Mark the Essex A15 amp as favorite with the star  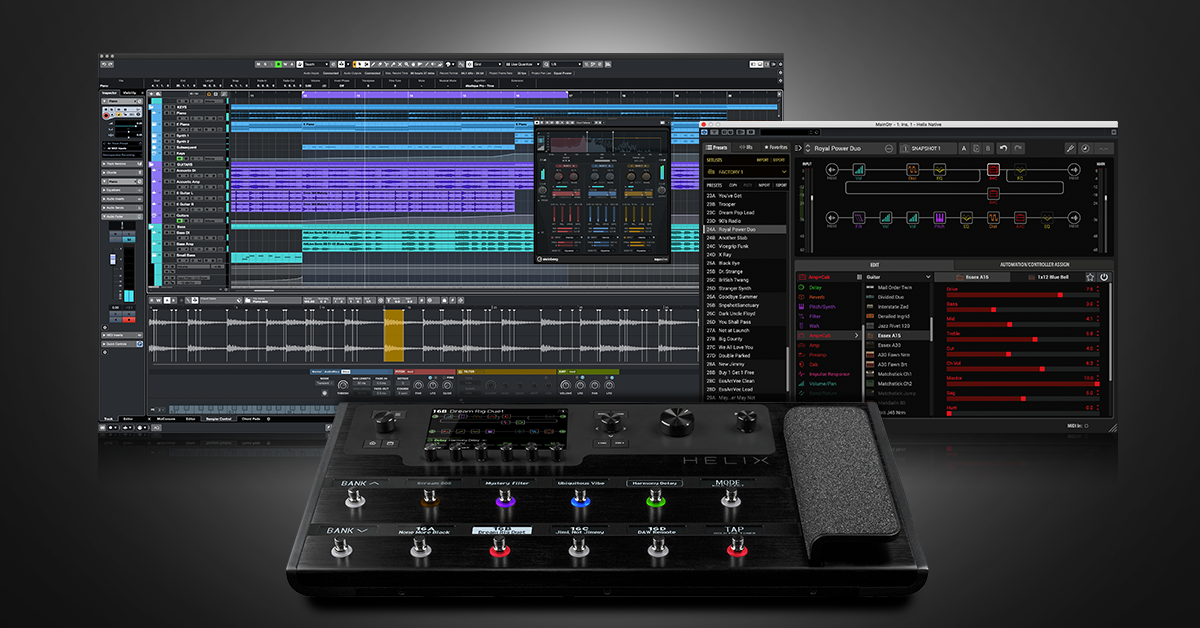(1090, 277)
